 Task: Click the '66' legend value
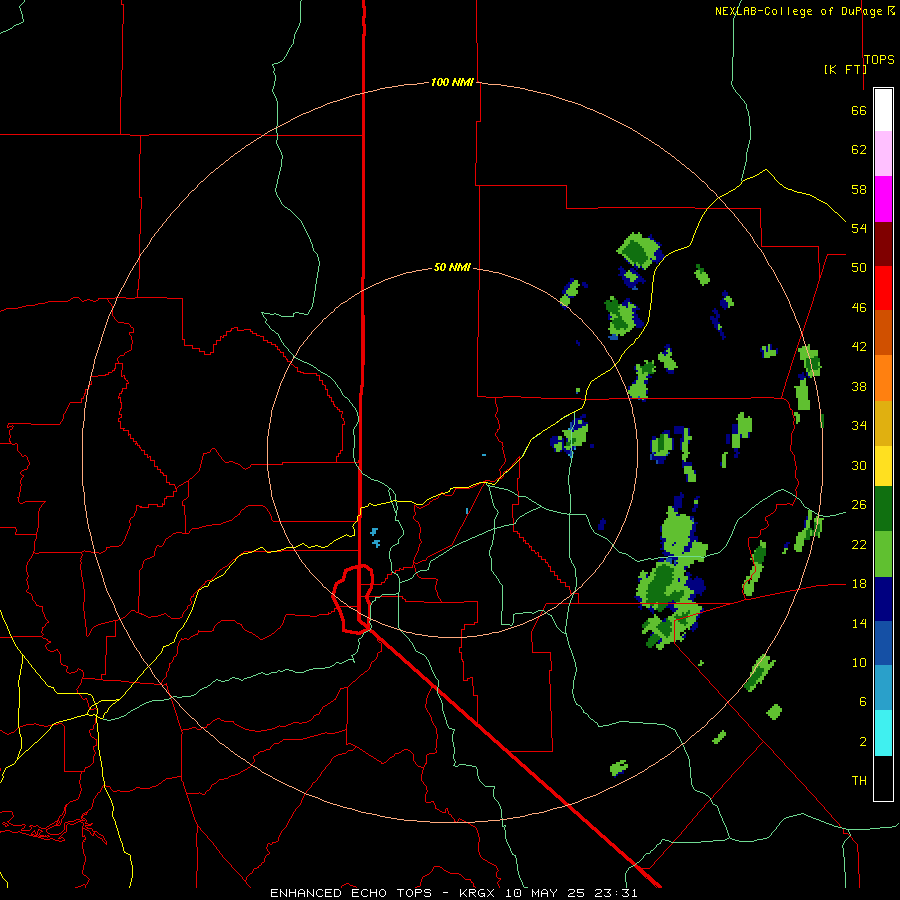(859, 110)
